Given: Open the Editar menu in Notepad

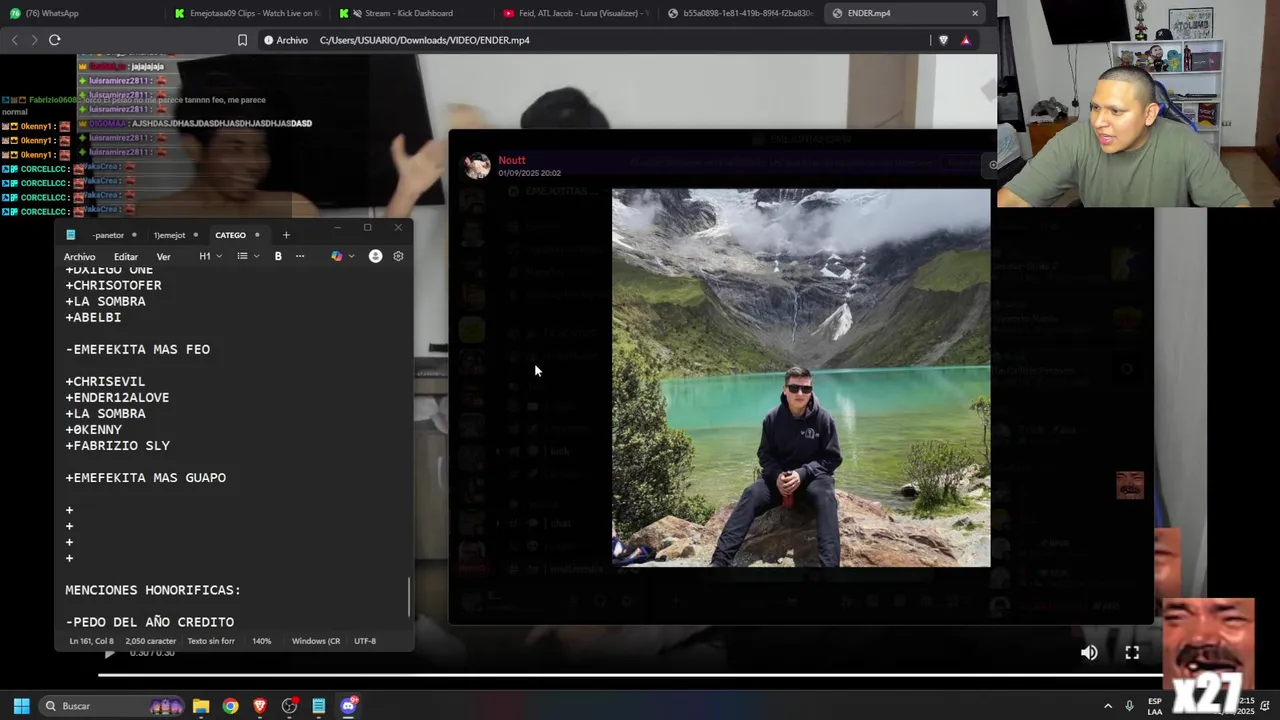Looking at the screenshot, I should click(126, 257).
